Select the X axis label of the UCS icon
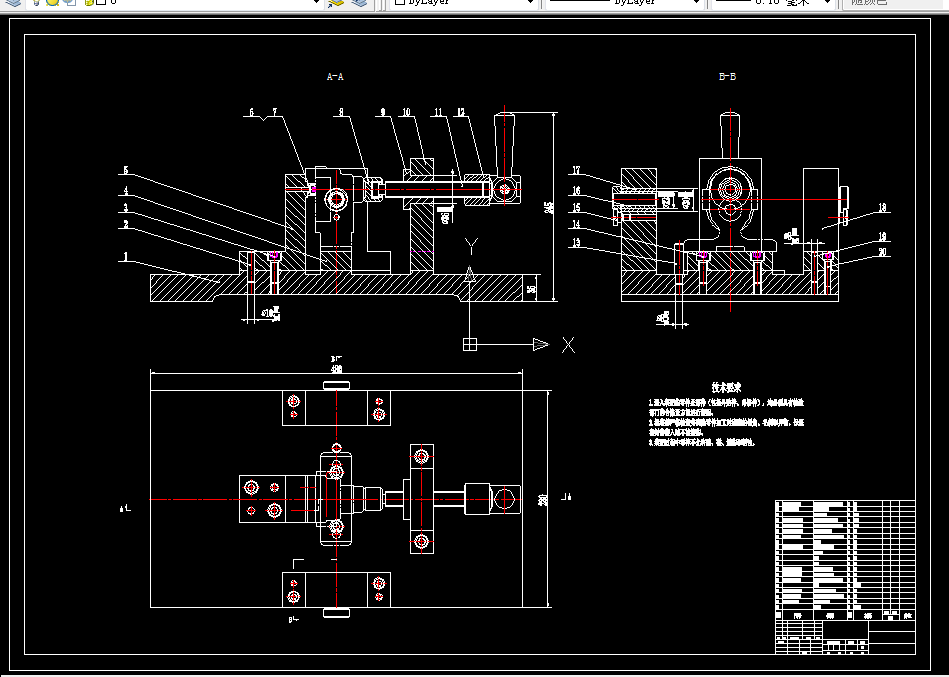949x677 pixels. pyautogui.click(x=568, y=345)
